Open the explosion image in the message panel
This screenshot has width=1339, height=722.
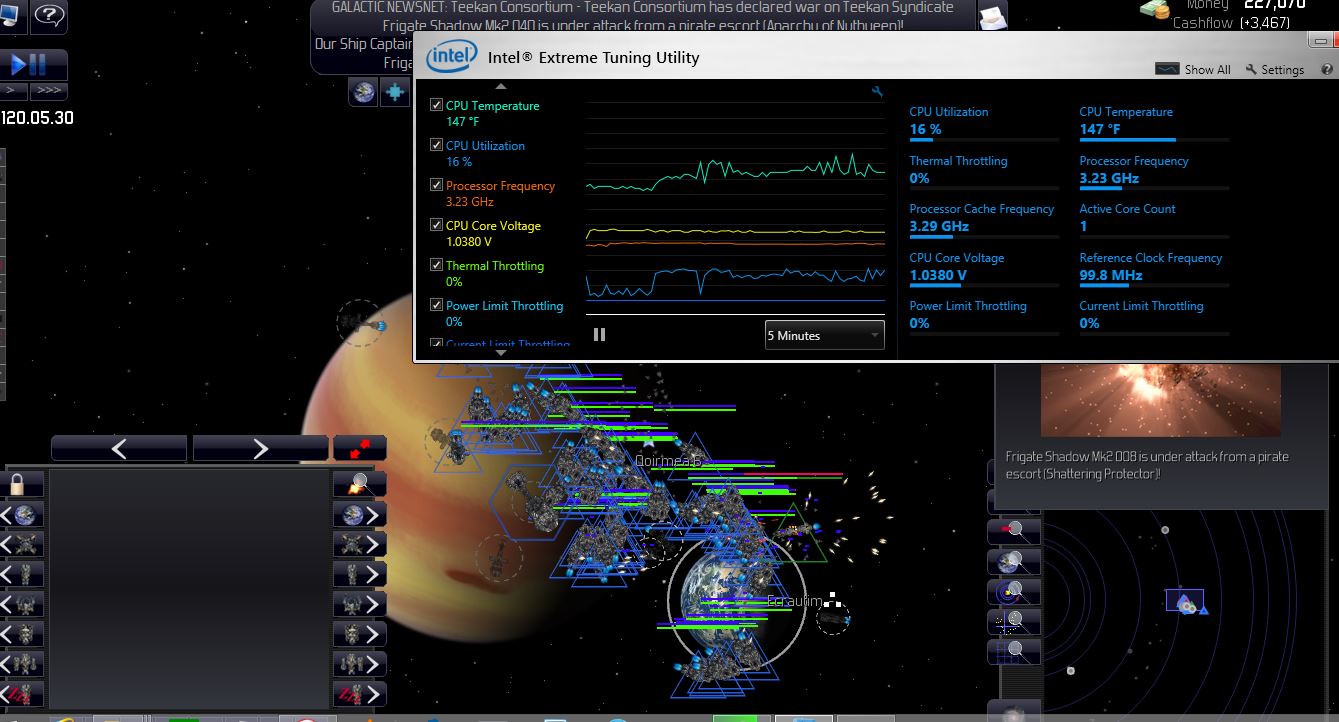click(1160, 400)
